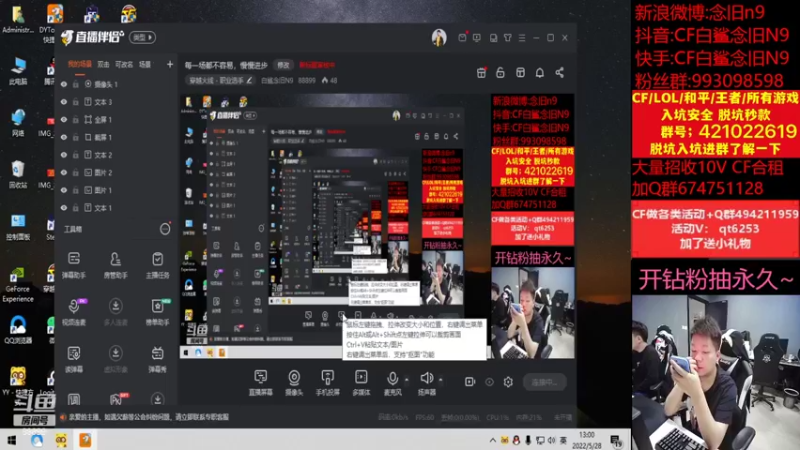The width and height of the screenshot is (800, 450).
Task: Click the user avatar in title bar
Action: point(439,37)
